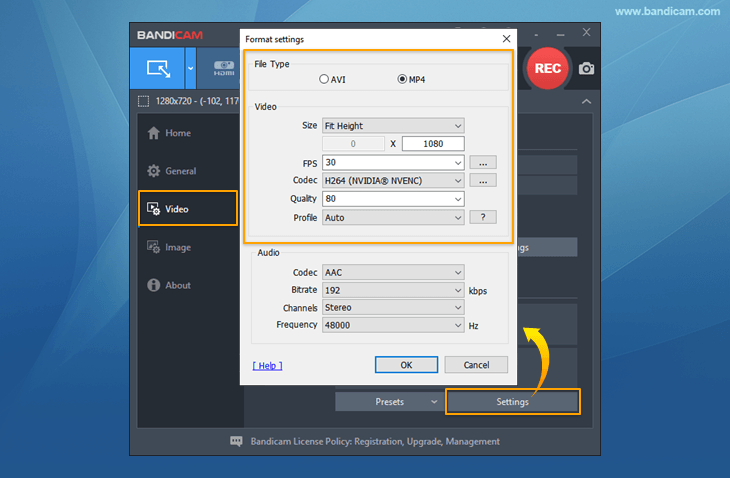Open the recording mode dropdown arrow
This screenshot has height=478, width=730.
point(190,68)
